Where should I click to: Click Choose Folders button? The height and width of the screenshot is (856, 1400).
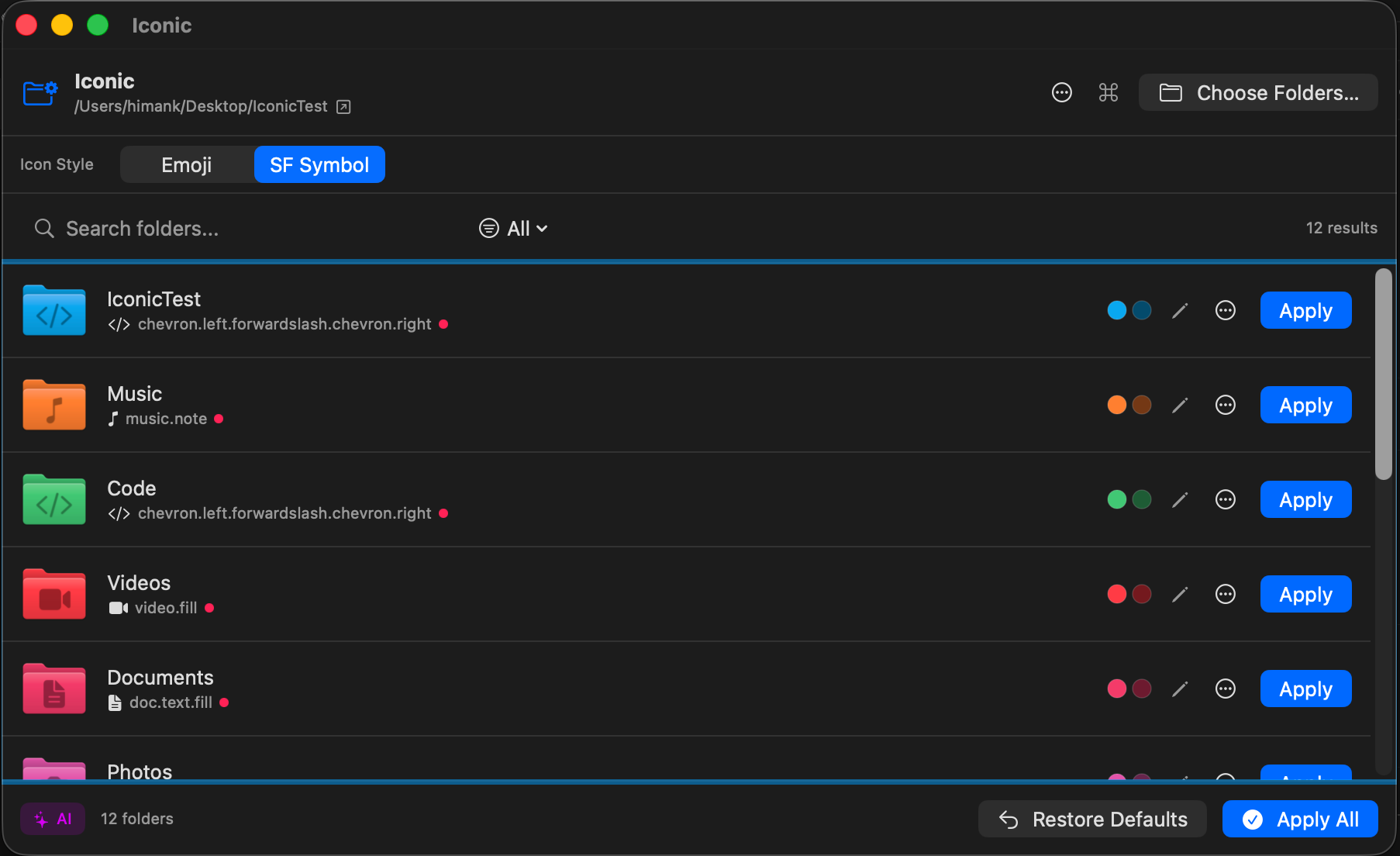(x=1258, y=93)
